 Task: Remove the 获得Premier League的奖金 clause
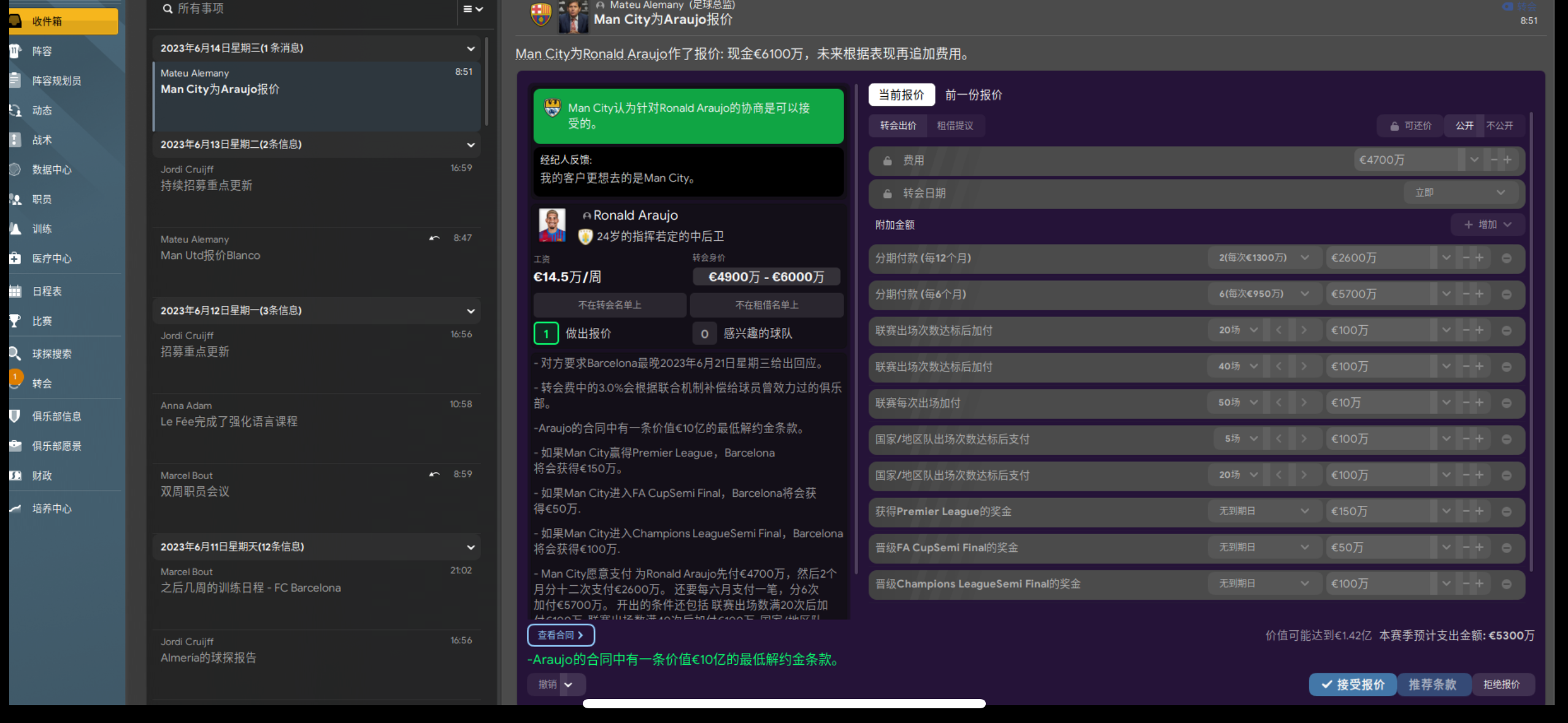click(1506, 511)
